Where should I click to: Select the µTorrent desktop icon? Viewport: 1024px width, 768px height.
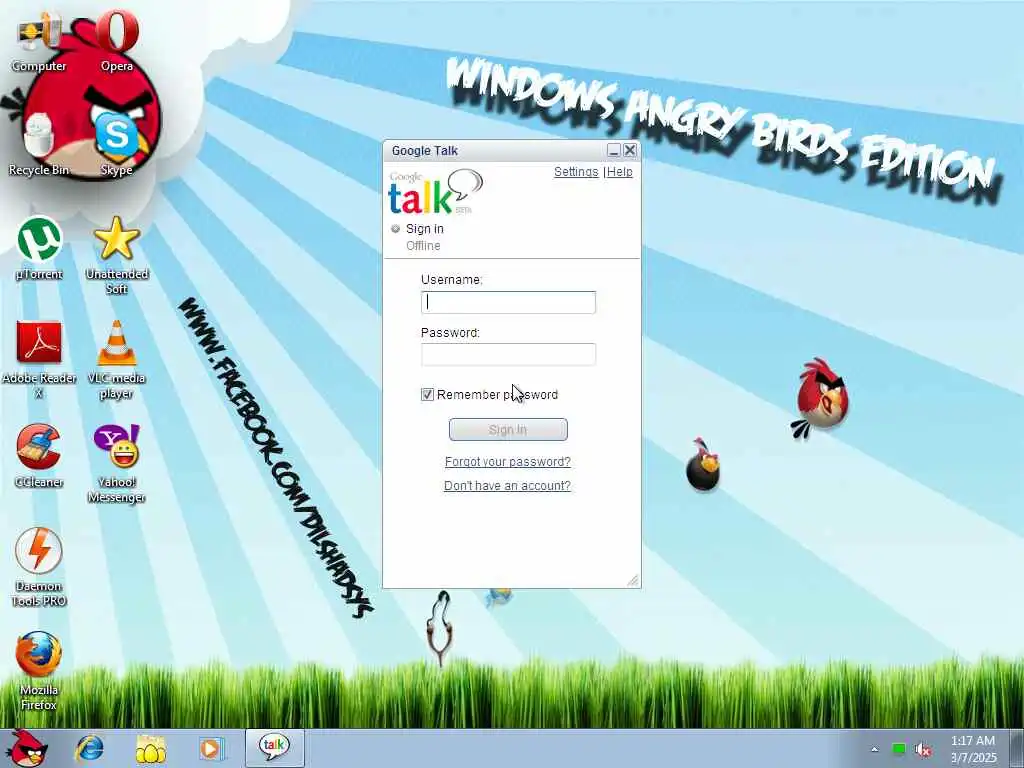point(39,249)
